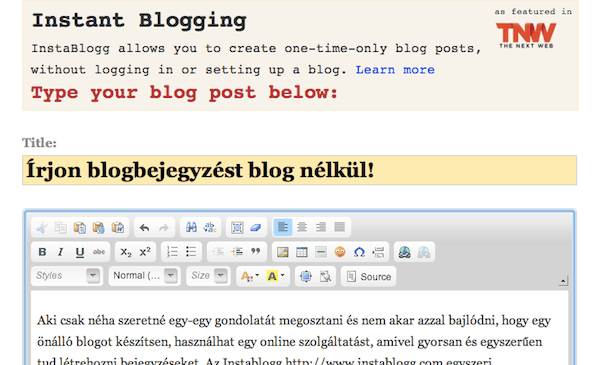Click the Instant Blogging heading
The height and width of the screenshot is (365, 600).
pyautogui.click(x=139, y=20)
